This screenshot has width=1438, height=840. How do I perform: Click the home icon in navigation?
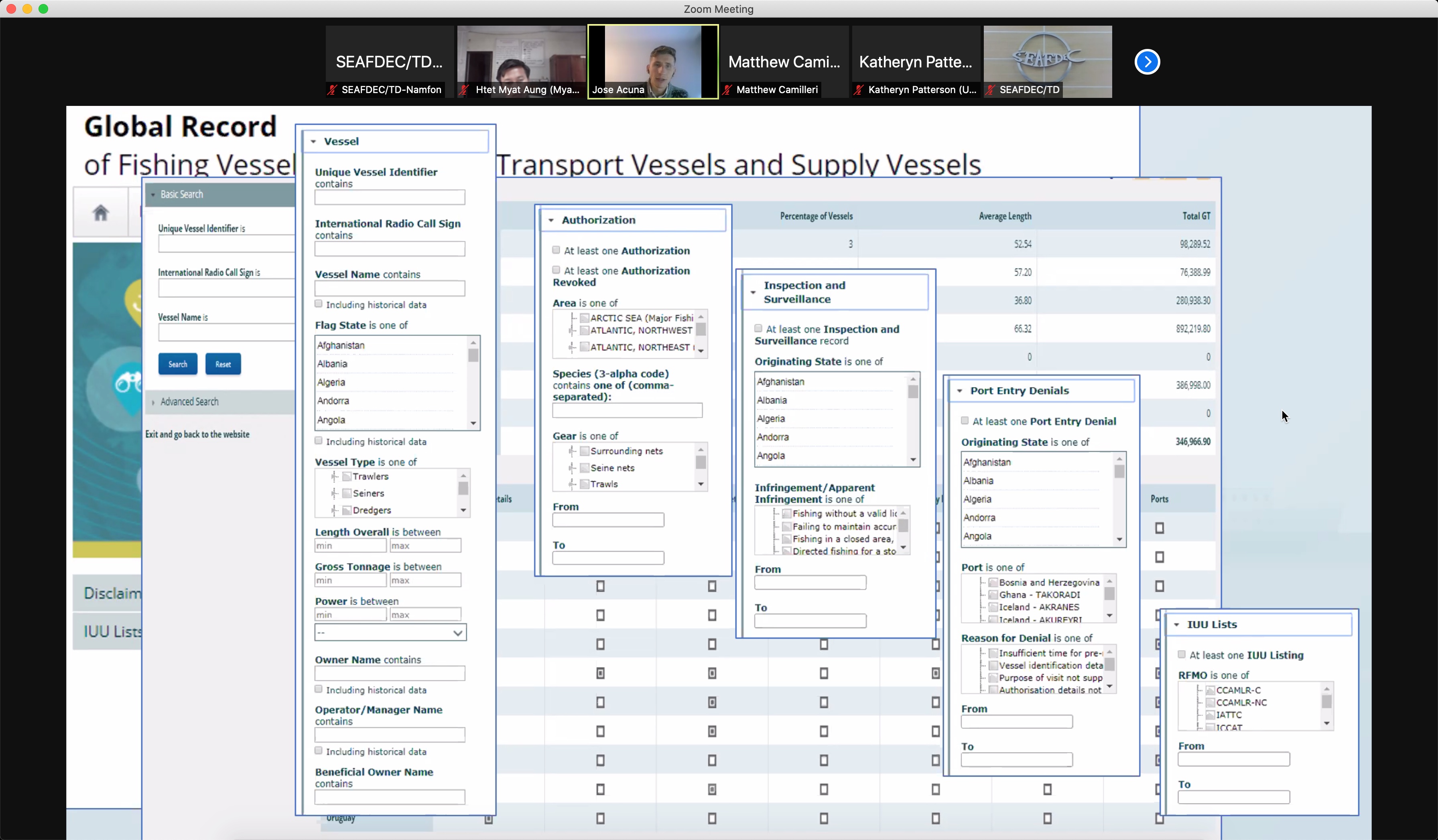(x=100, y=213)
